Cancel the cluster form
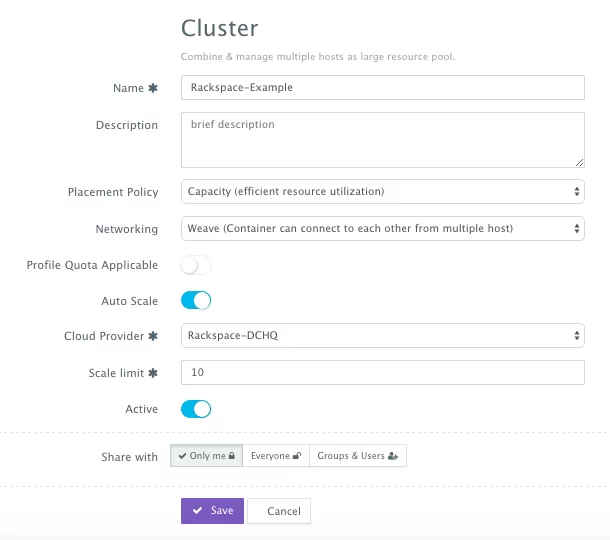The height and width of the screenshot is (540, 610). pos(279,511)
